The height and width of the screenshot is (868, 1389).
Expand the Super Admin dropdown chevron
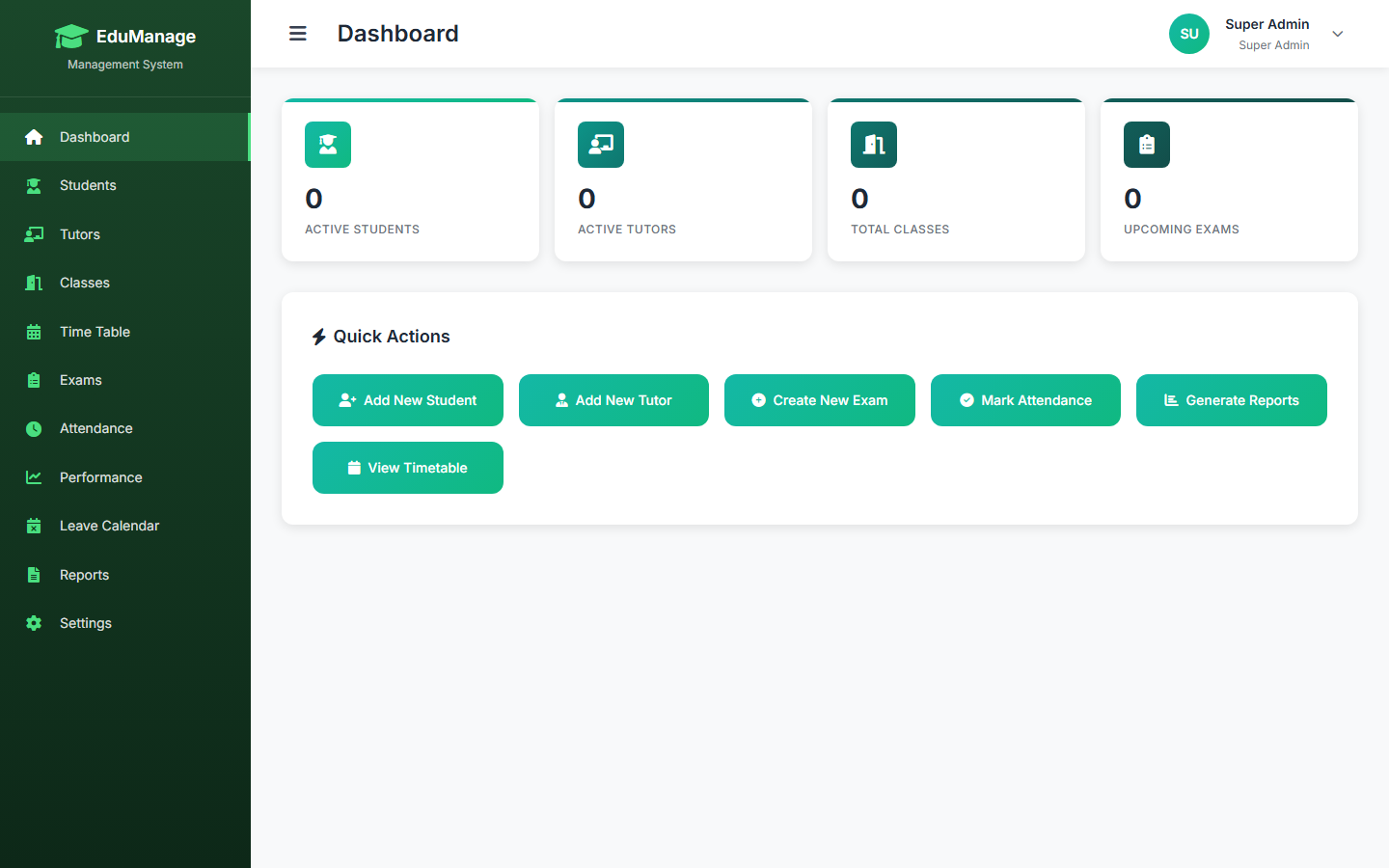[x=1338, y=34]
